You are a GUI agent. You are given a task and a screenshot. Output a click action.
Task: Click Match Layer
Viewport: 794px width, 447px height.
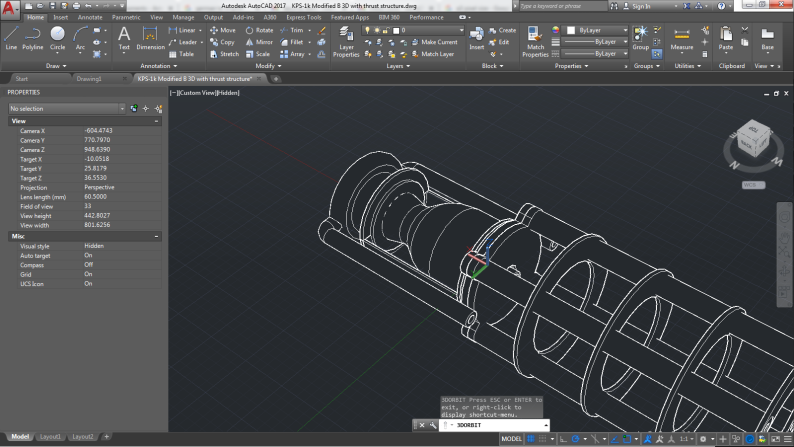(433, 54)
